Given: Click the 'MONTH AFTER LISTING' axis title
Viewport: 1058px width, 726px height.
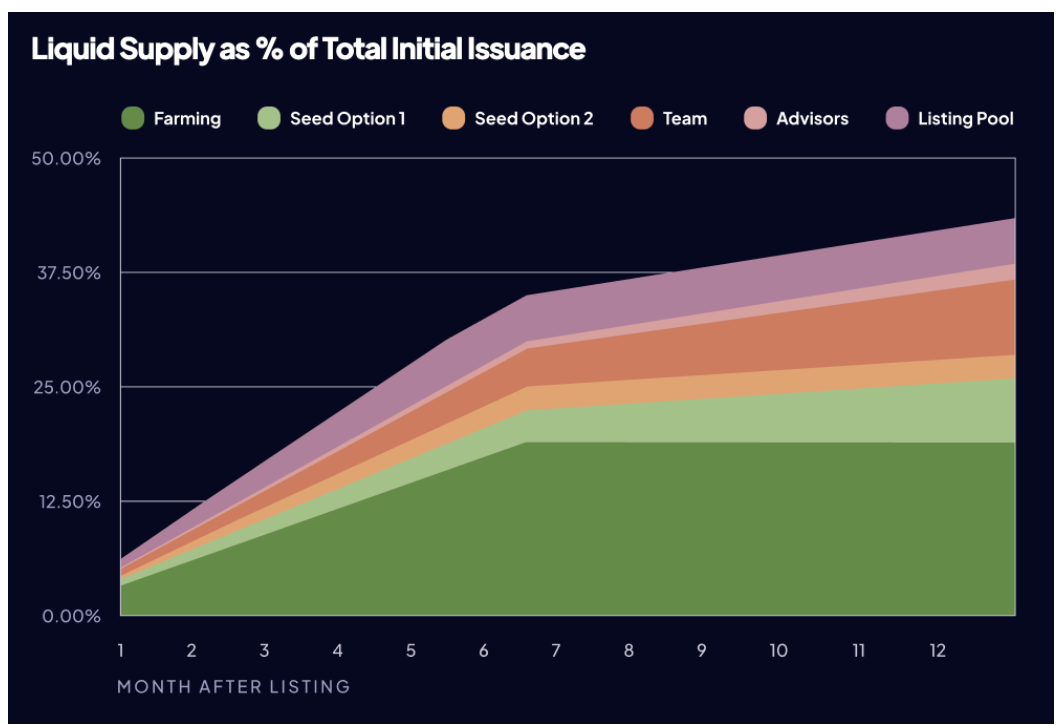Looking at the screenshot, I should tap(233, 687).
